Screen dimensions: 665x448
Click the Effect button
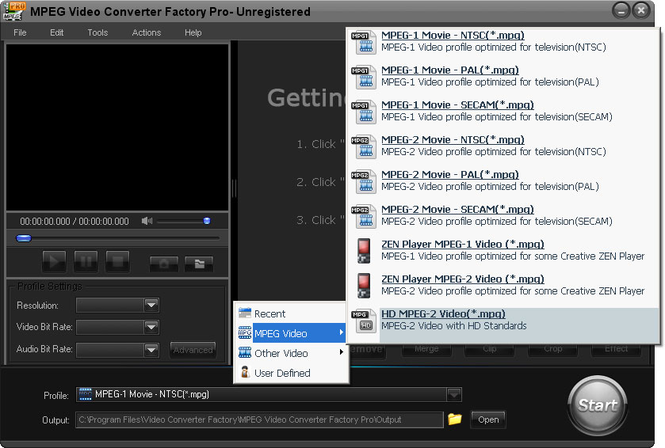pyautogui.click(x=616, y=350)
